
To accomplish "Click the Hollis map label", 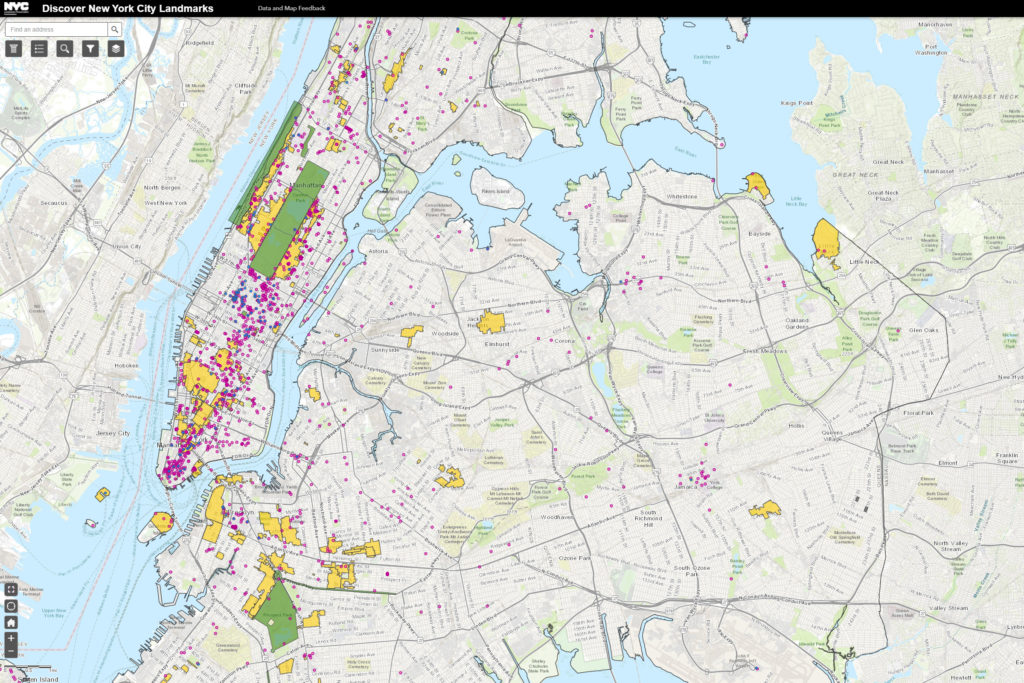I will (x=796, y=426).
